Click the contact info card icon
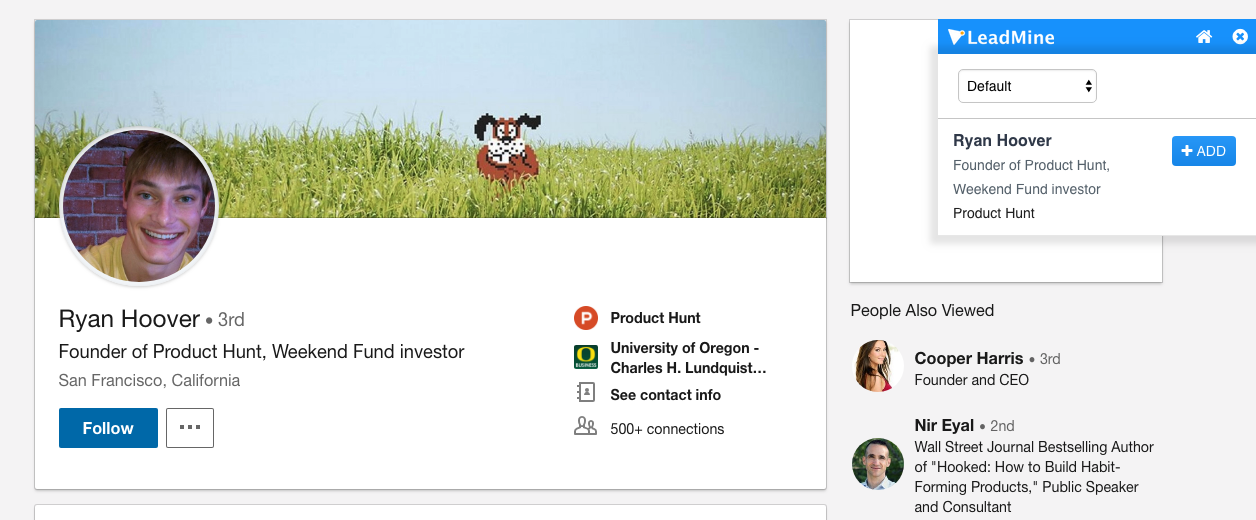Image resolution: width=1256 pixels, height=520 pixels. click(586, 393)
